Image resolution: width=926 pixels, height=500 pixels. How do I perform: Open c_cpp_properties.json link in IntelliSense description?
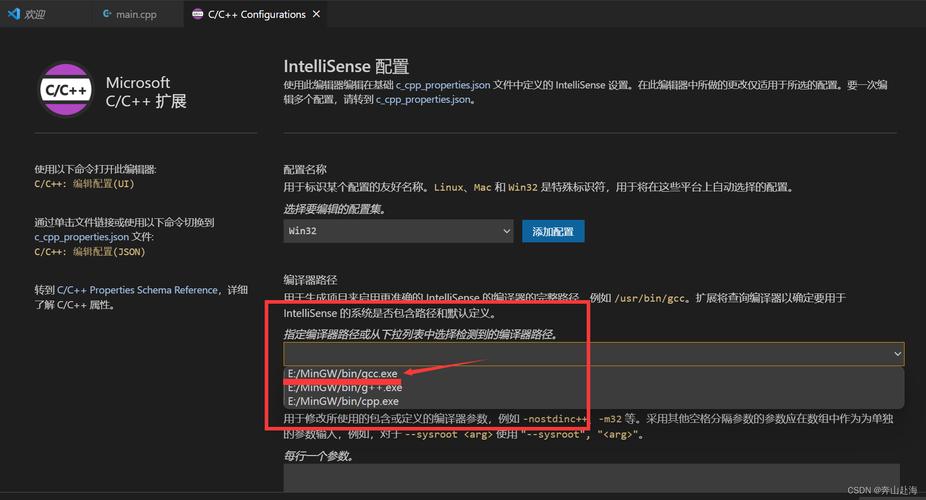tap(442, 85)
